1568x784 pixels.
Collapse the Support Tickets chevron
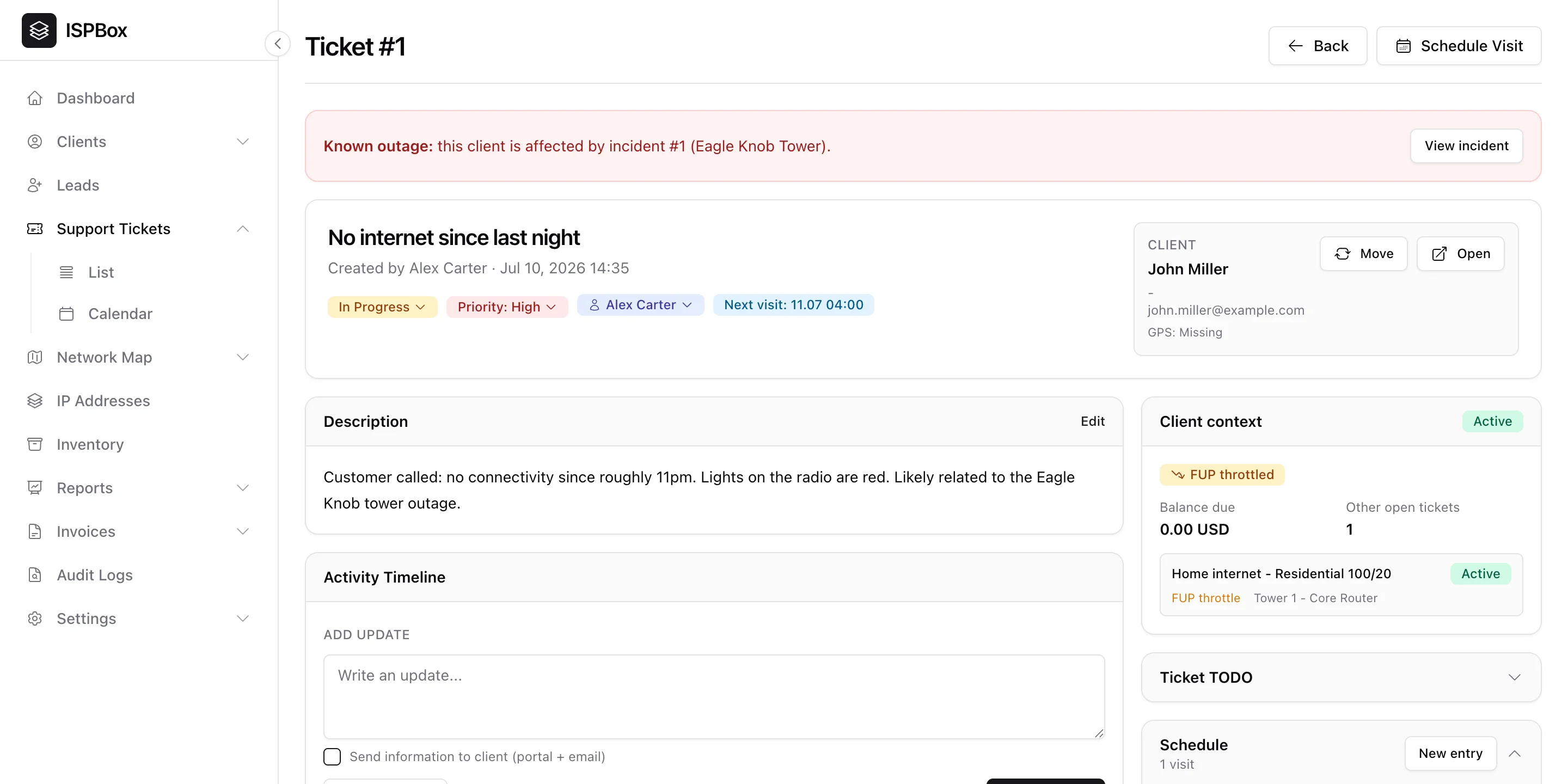click(x=242, y=229)
